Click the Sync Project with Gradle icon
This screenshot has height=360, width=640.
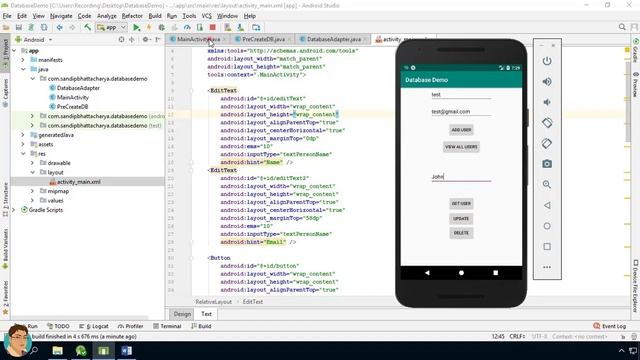pos(31,27)
